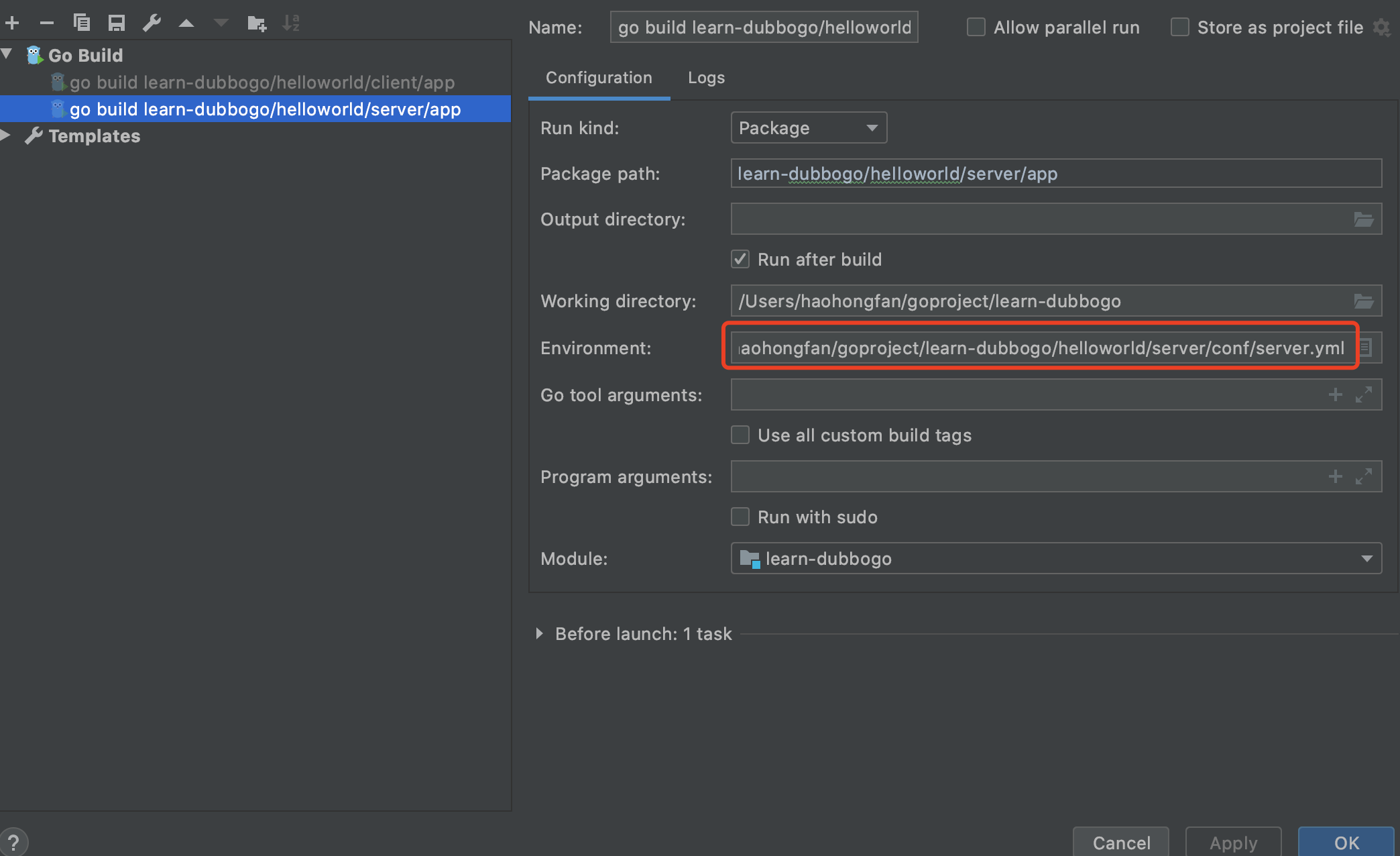Viewport: 1400px width, 856px height.
Task: Enable Allow parallel run checkbox
Action: (976, 28)
